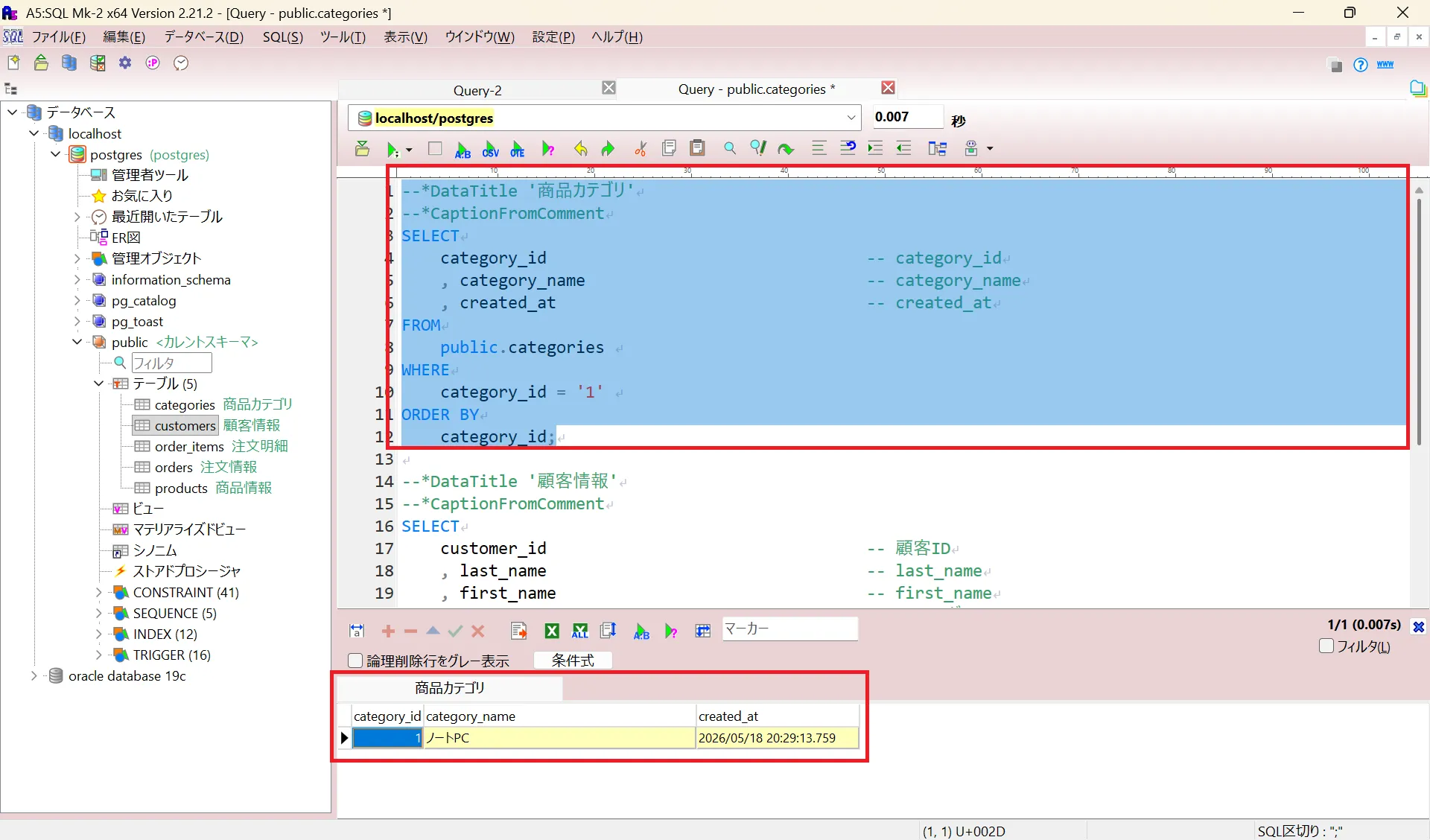Image resolution: width=1430 pixels, height=840 pixels.
Task: Close the Query - public.categories tab
Action: coord(888,88)
